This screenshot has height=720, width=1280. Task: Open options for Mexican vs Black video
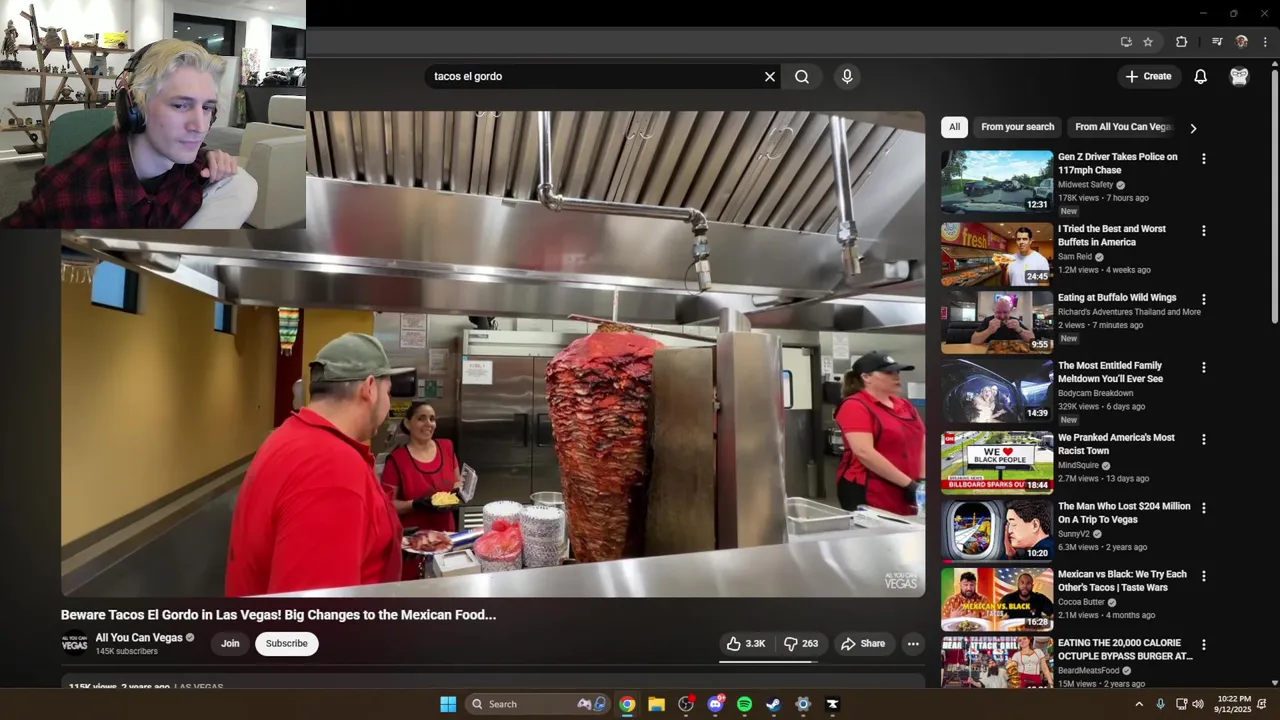tap(1204, 576)
